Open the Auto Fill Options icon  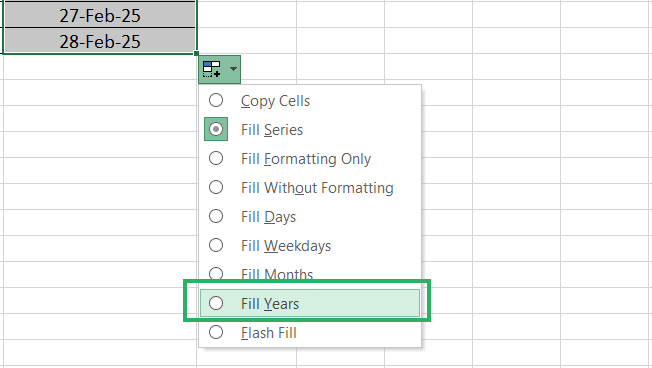(212, 69)
